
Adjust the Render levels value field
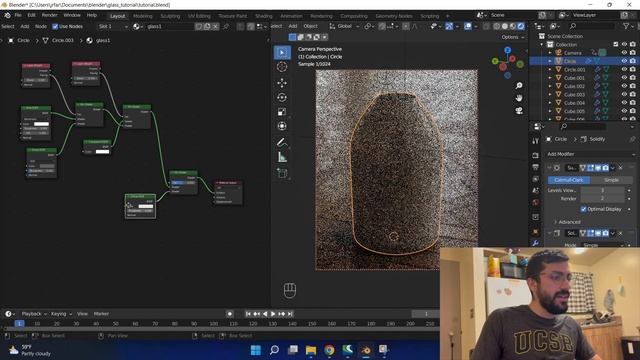click(x=602, y=198)
